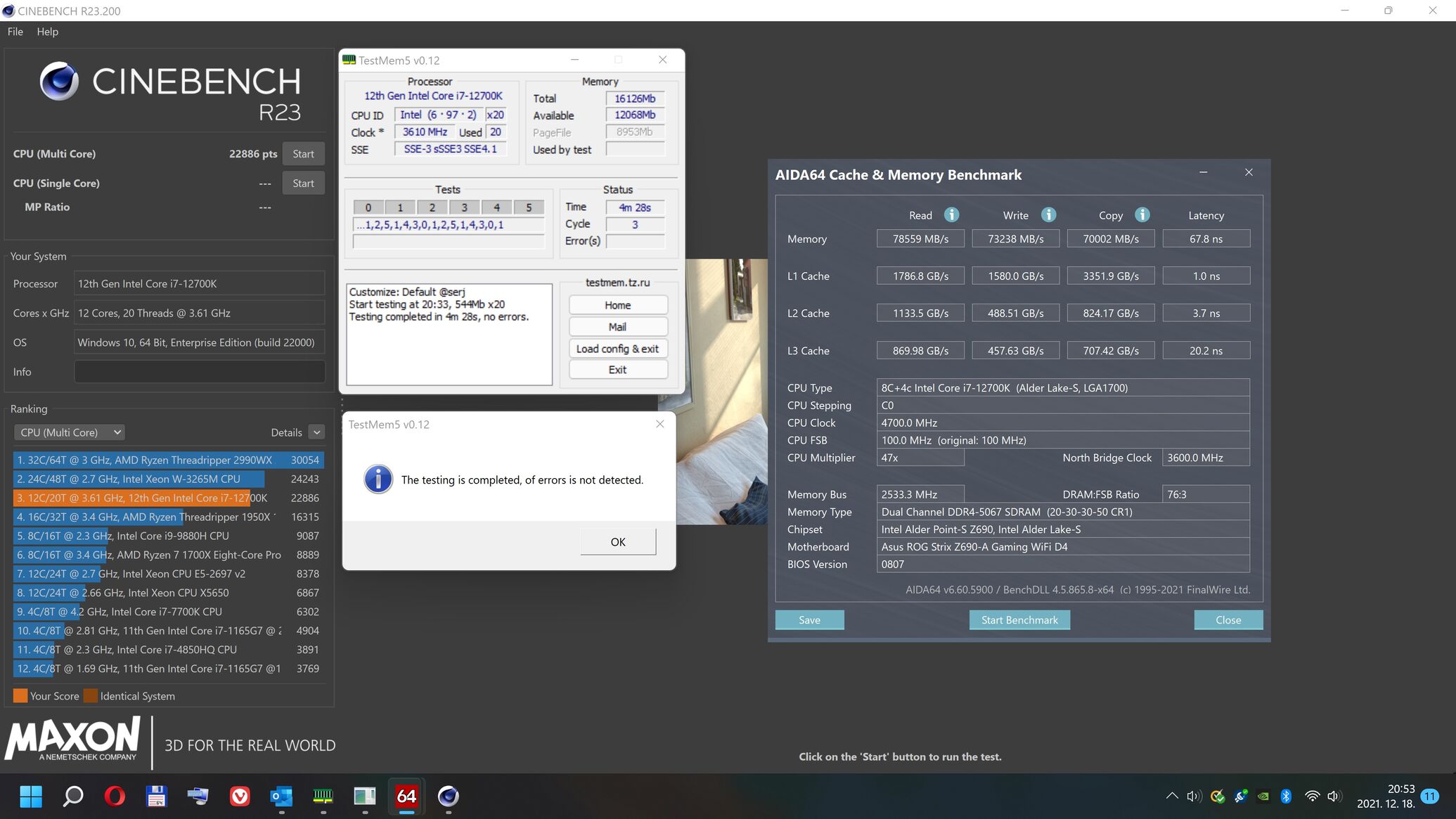Click the L3 Cache Copy value 707.42 GB/s
Screen dimensions: 1456x819
pyautogui.click(x=1111, y=351)
